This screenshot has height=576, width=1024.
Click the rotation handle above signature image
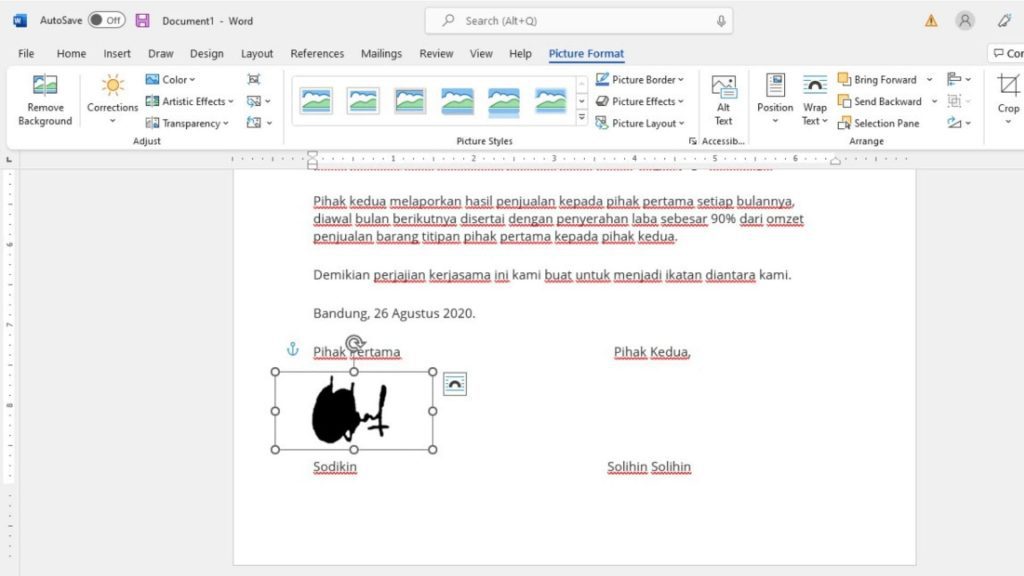pos(354,343)
